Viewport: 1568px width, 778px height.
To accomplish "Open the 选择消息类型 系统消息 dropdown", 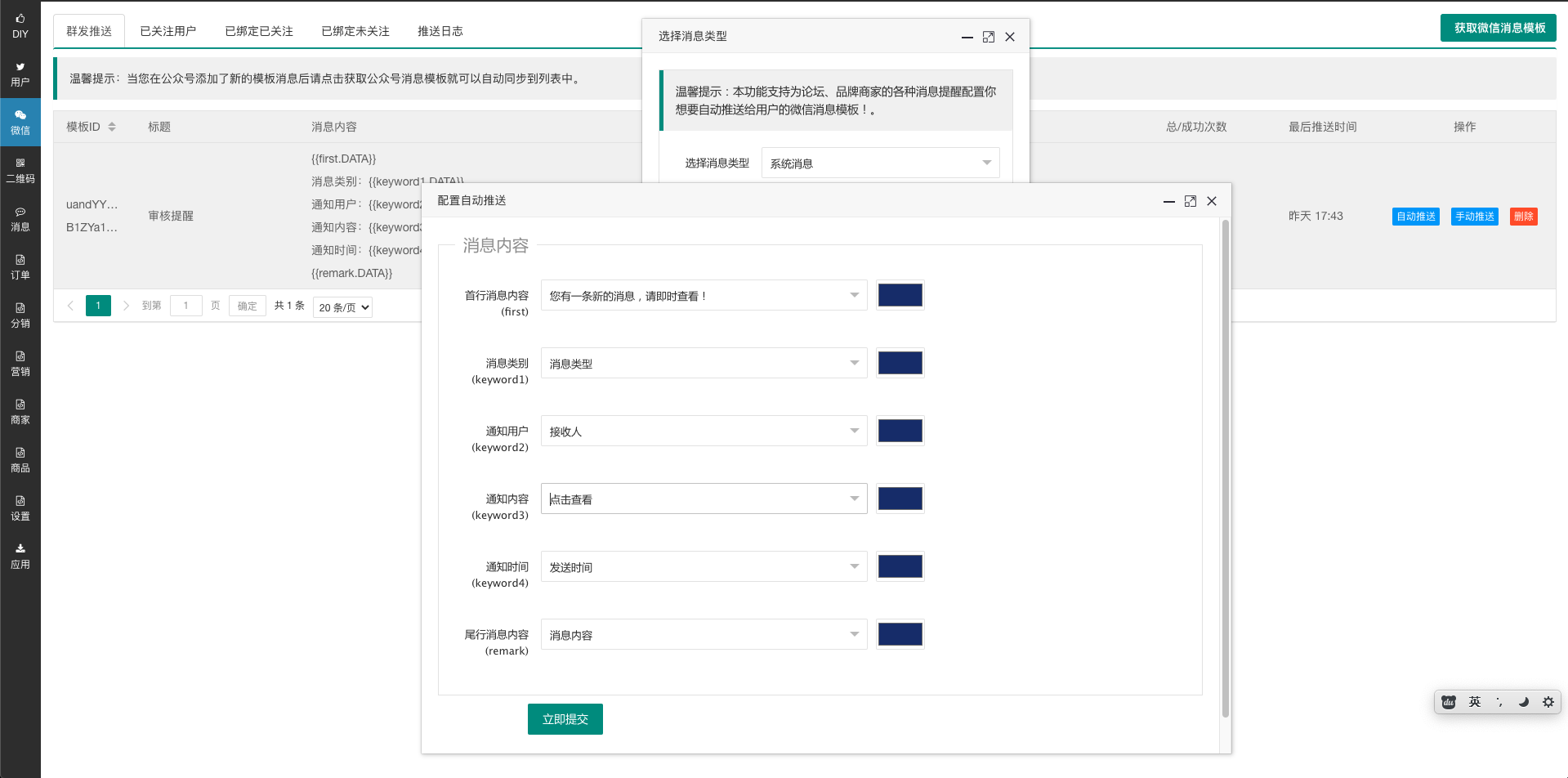I will 880,163.
